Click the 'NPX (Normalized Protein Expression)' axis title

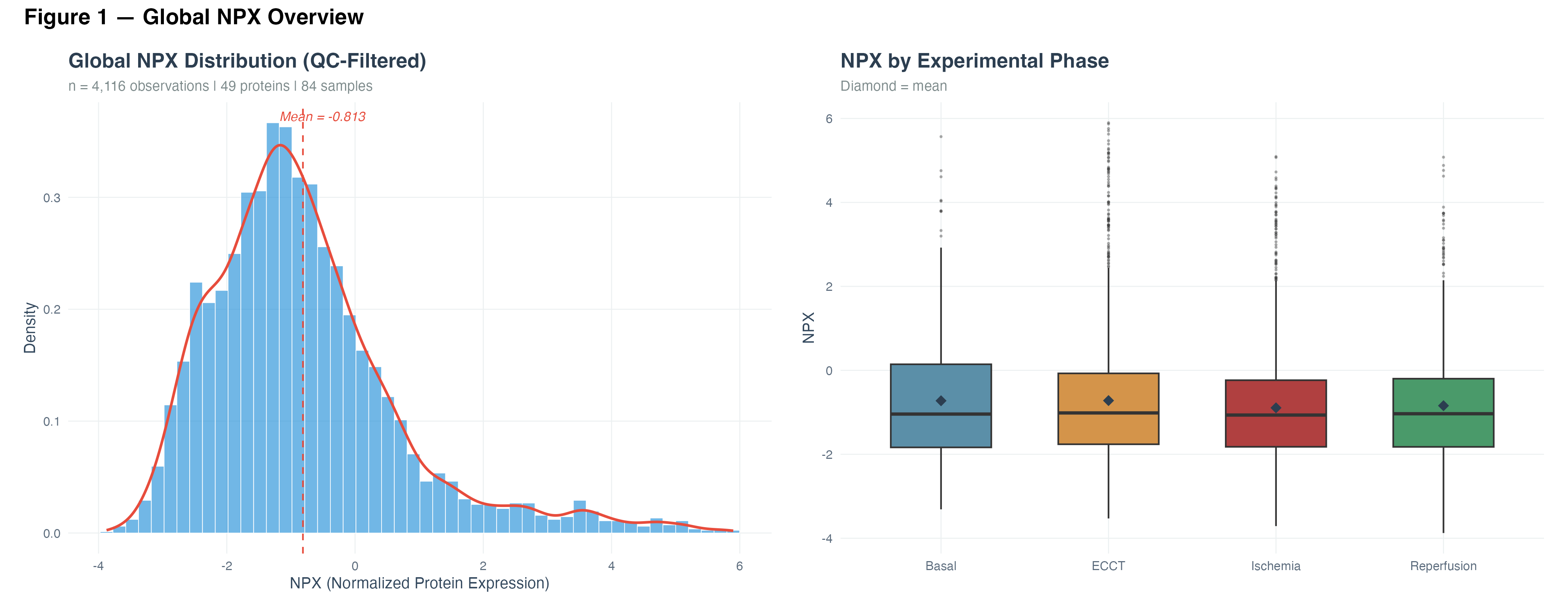(419, 583)
